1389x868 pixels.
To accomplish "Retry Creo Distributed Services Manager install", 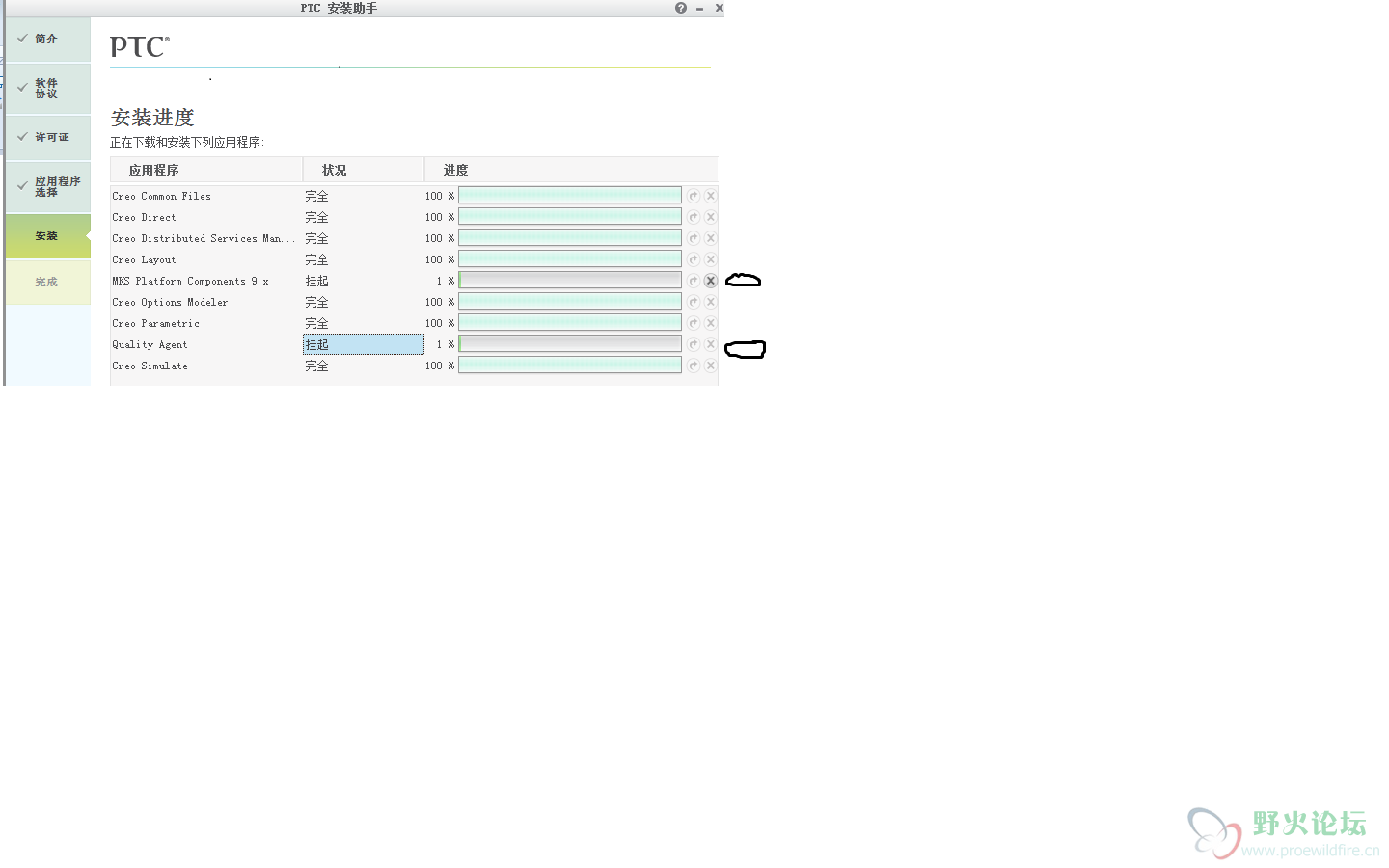I will point(694,238).
